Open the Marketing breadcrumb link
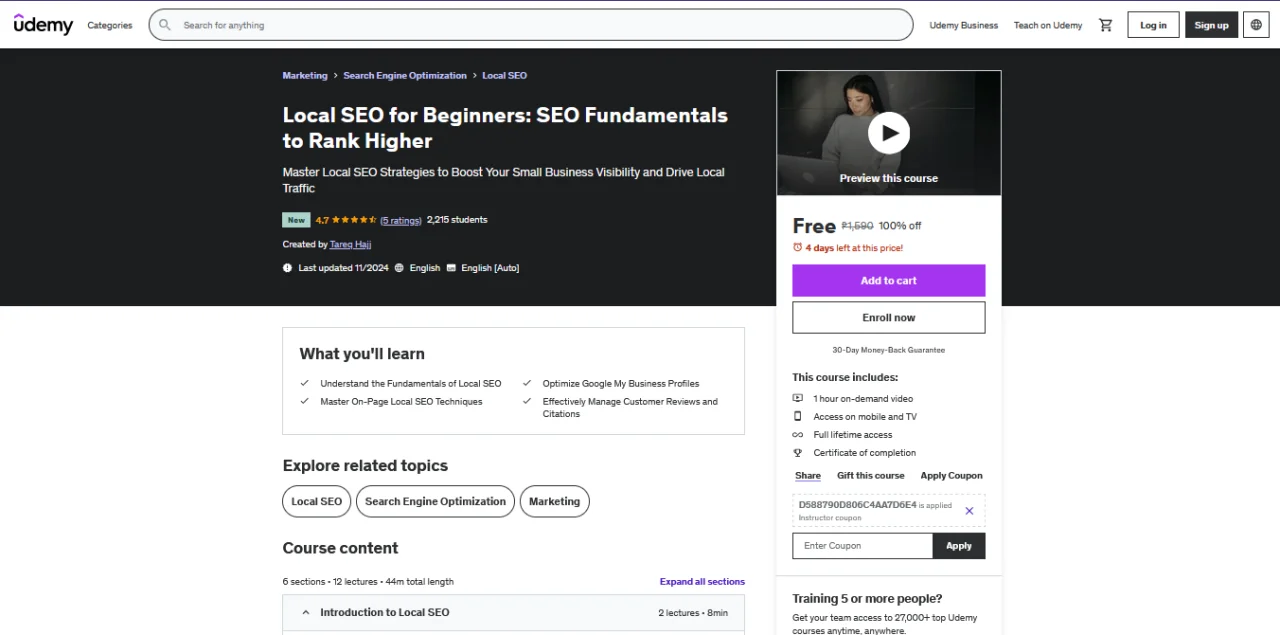This screenshot has height=635, width=1280. tap(305, 76)
